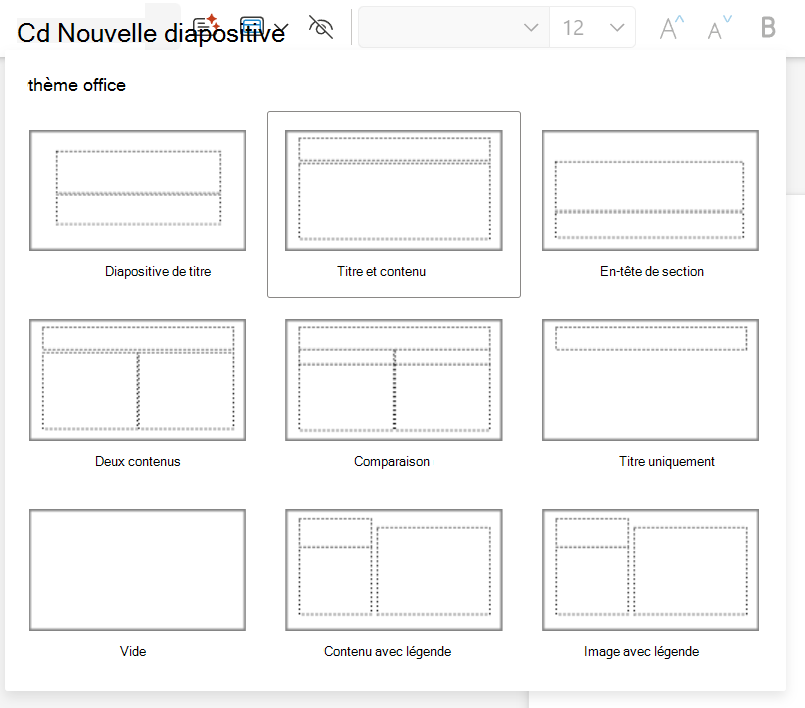Click the hide slide eye-slash icon

coord(321,27)
